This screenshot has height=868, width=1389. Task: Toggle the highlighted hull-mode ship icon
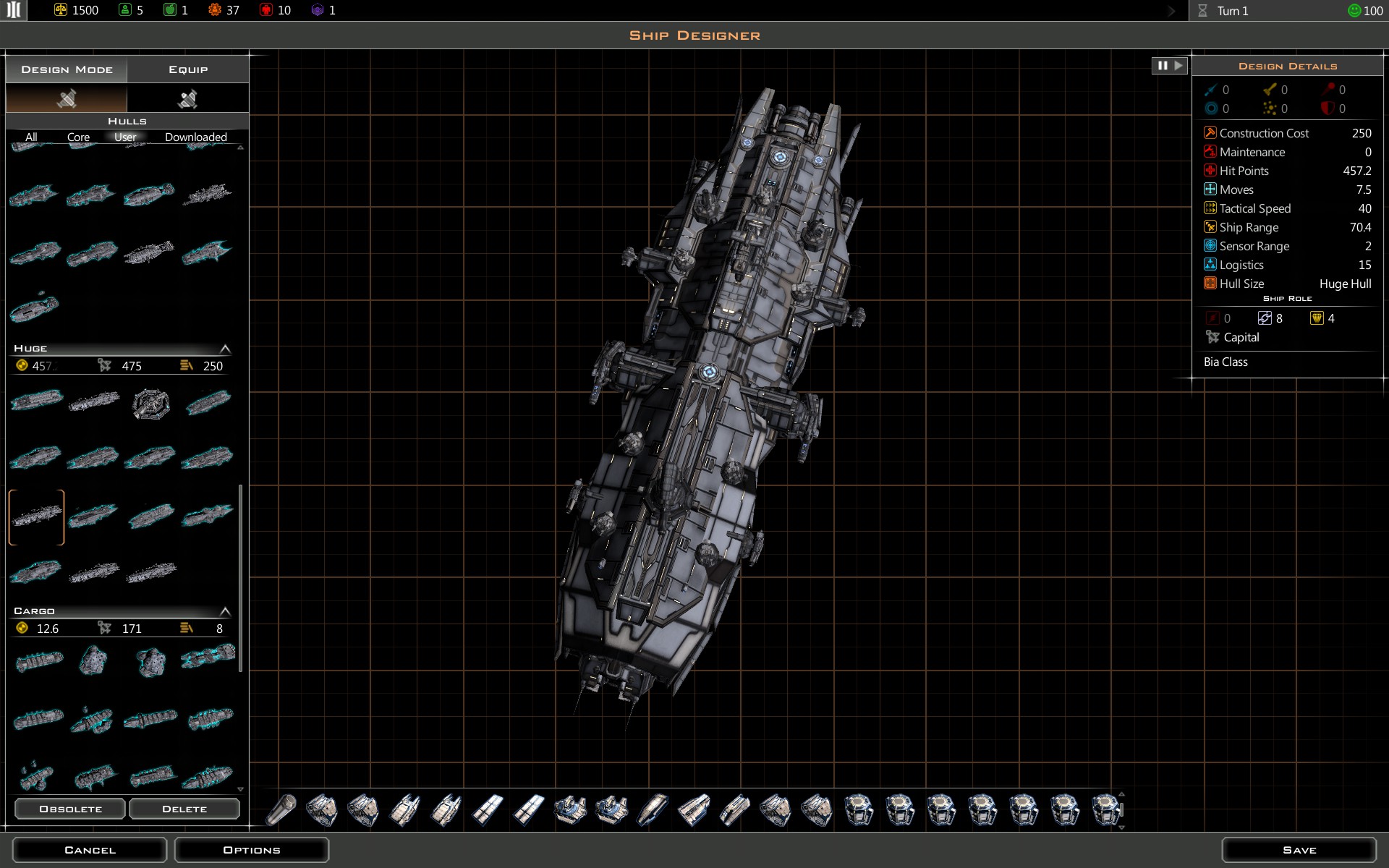click(x=67, y=98)
